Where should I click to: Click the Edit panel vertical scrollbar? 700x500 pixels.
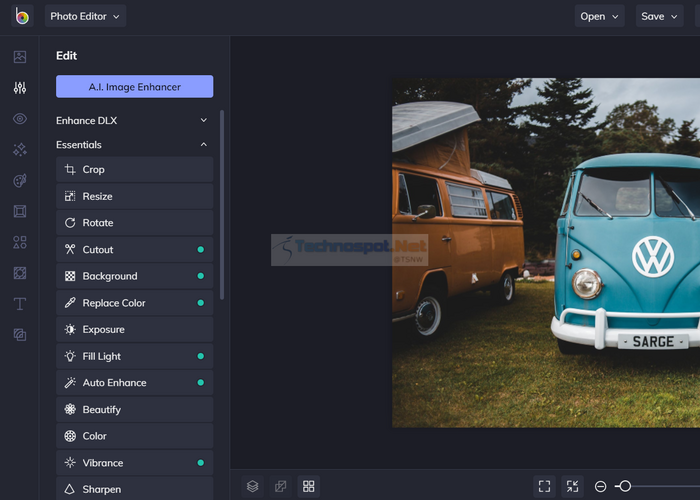(222, 205)
